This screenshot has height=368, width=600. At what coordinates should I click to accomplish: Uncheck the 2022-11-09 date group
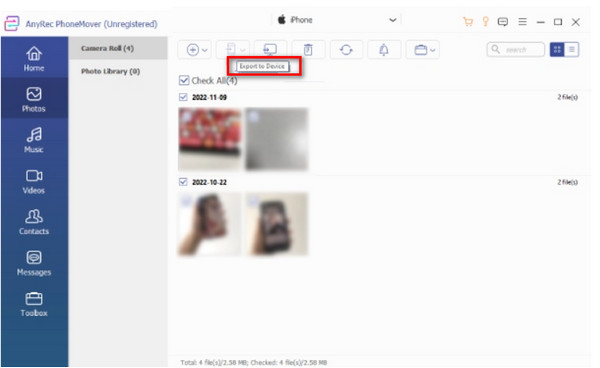click(x=183, y=97)
